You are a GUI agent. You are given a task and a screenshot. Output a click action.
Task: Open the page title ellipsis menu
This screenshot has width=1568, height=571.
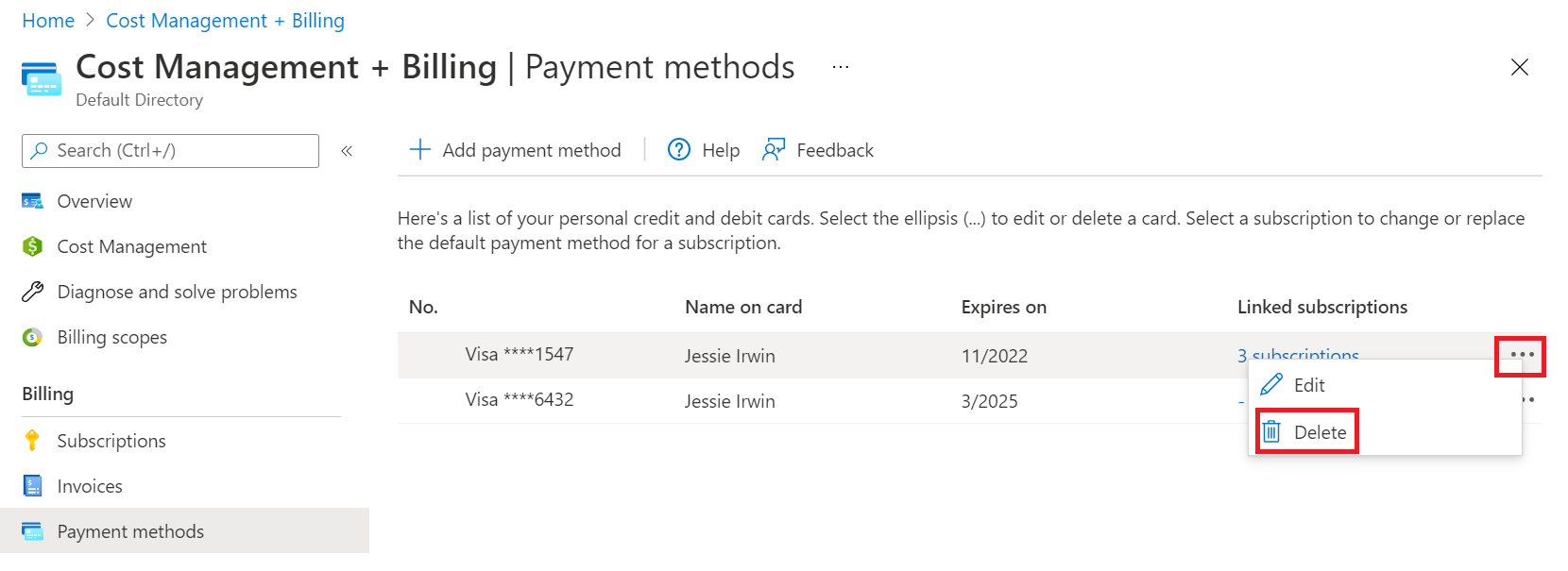839,66
